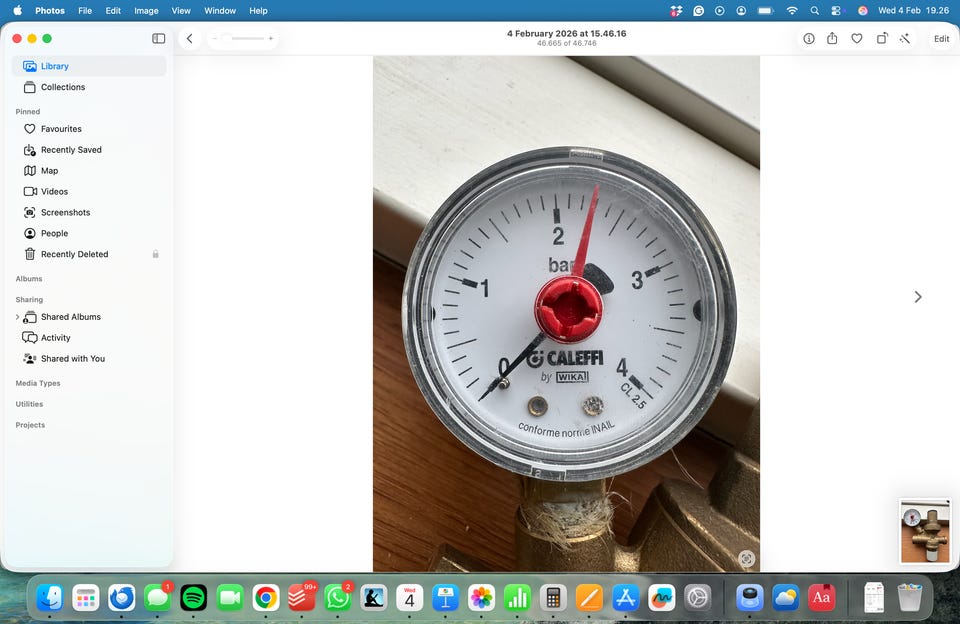
Task: Go to next photo with right arrow
Action: (x=918, y=297)
